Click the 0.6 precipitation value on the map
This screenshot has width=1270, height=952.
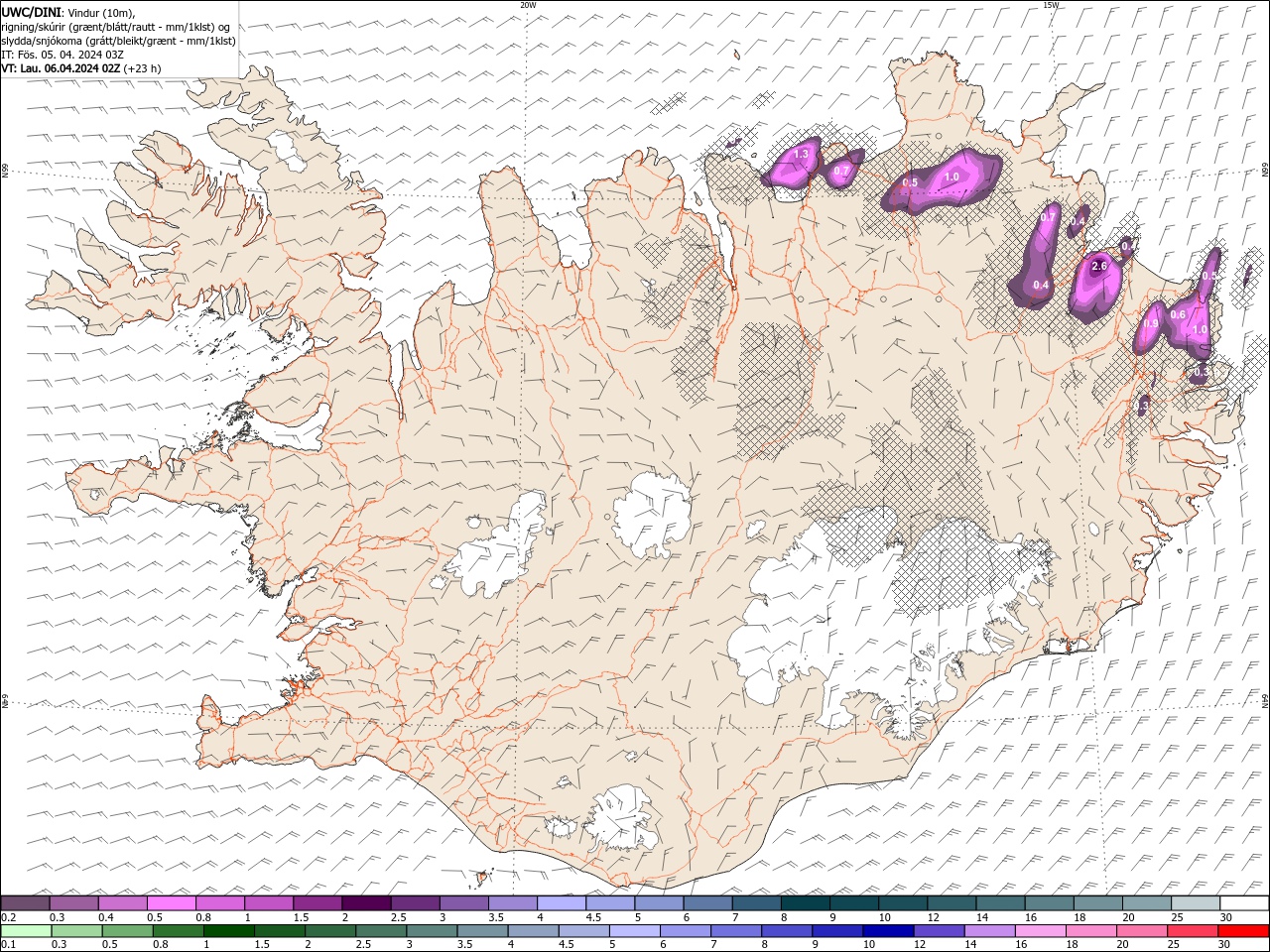coord(1178,315)
